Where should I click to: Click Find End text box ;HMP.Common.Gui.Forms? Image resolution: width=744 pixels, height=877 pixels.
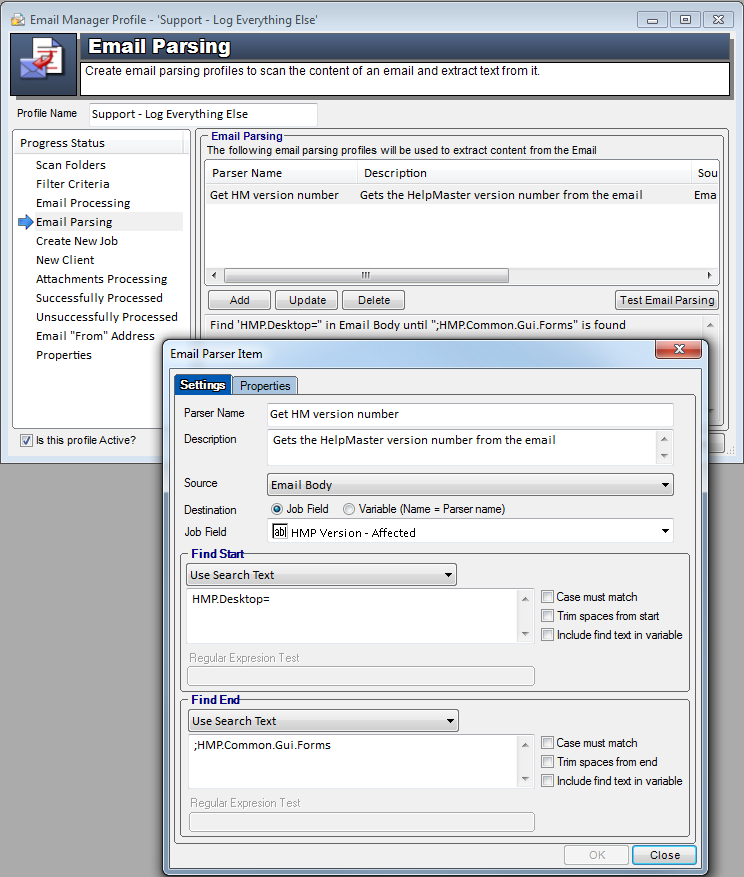coord(355,762)
